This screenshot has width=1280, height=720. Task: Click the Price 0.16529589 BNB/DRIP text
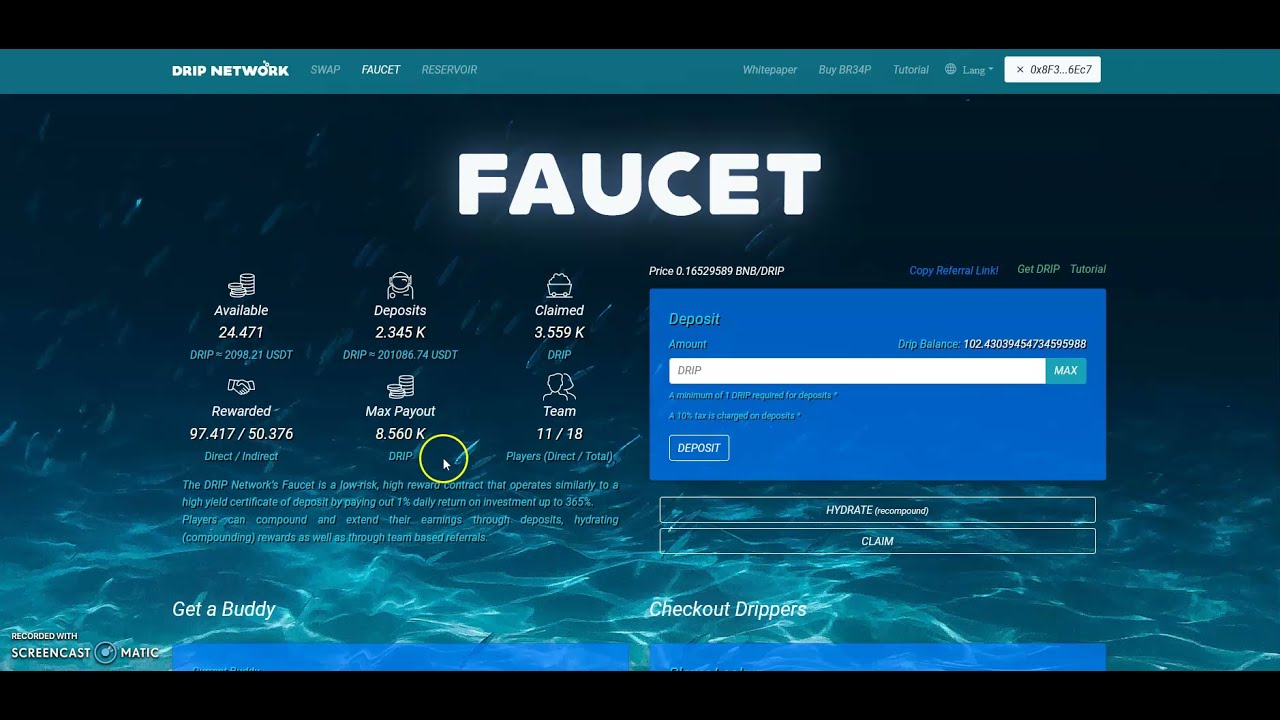tap(716, 271)
